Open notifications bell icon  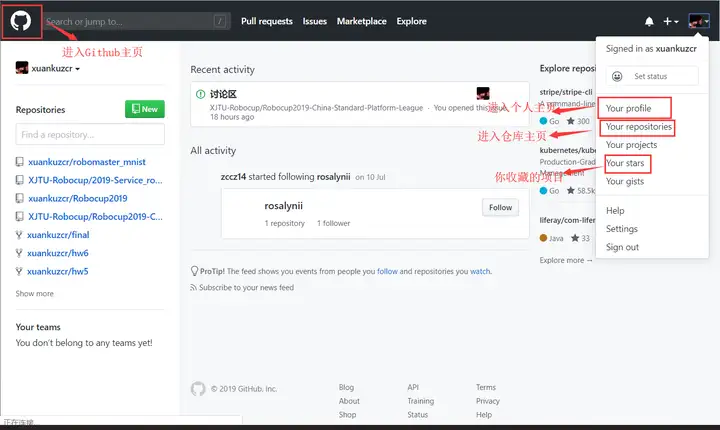[x=649, y=21]
